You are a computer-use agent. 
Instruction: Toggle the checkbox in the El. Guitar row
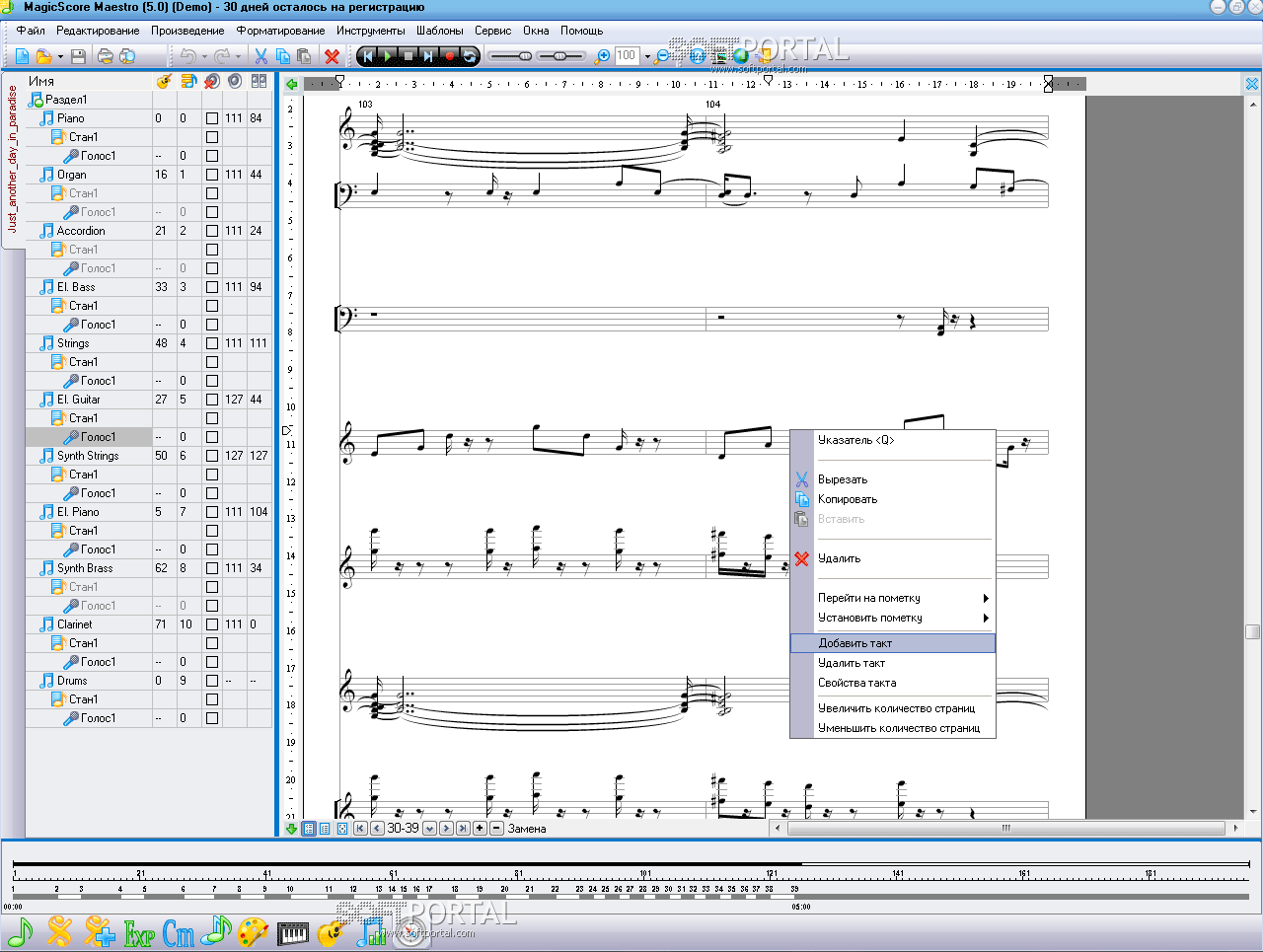(212, 400)
